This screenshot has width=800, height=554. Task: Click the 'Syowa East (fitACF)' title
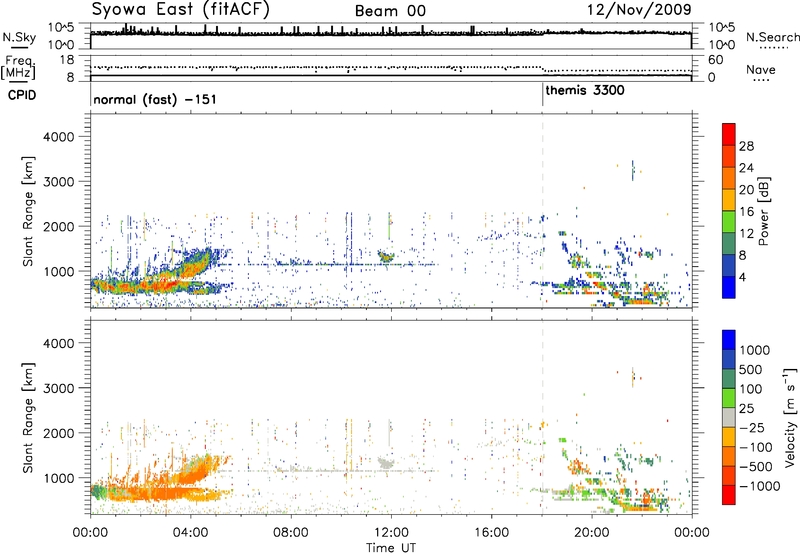[x=180, y=9]
